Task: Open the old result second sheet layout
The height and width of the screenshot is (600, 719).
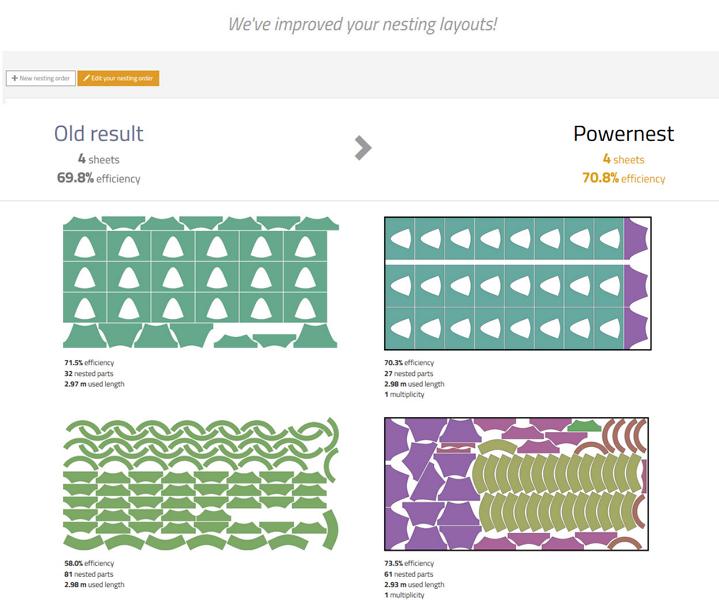Action: coord(201,483)
